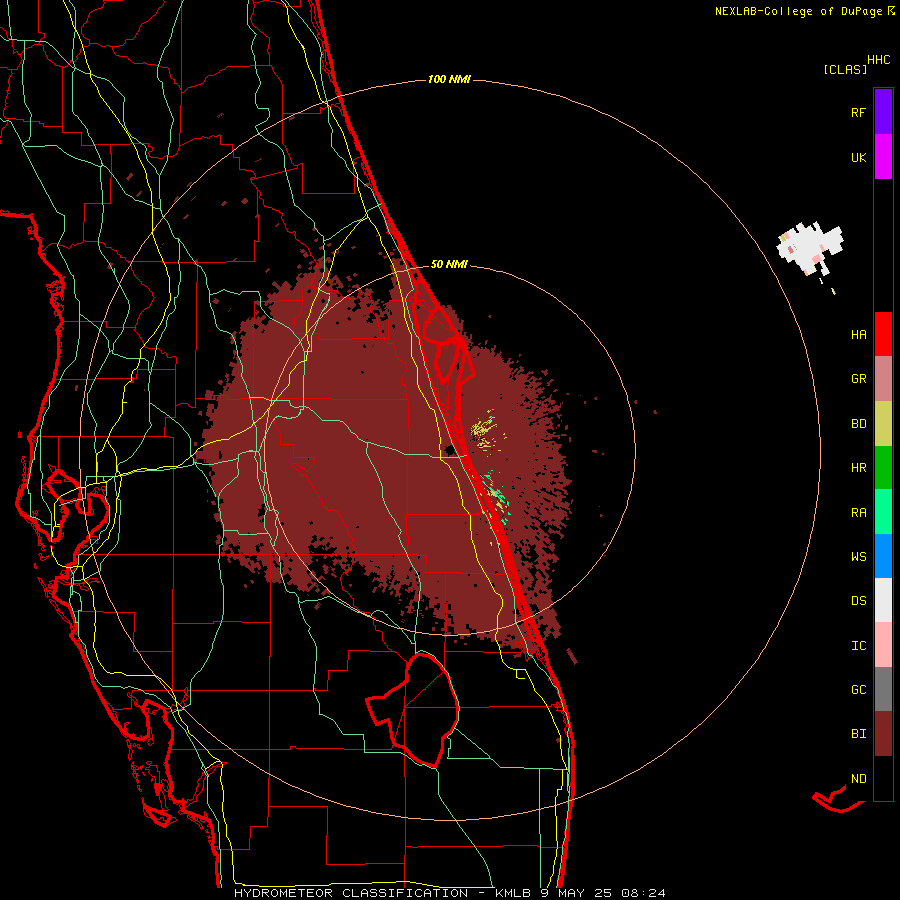Click the WS blue legend swatch
The width and height of the screenshot is (900, 900).
point(883,556)
